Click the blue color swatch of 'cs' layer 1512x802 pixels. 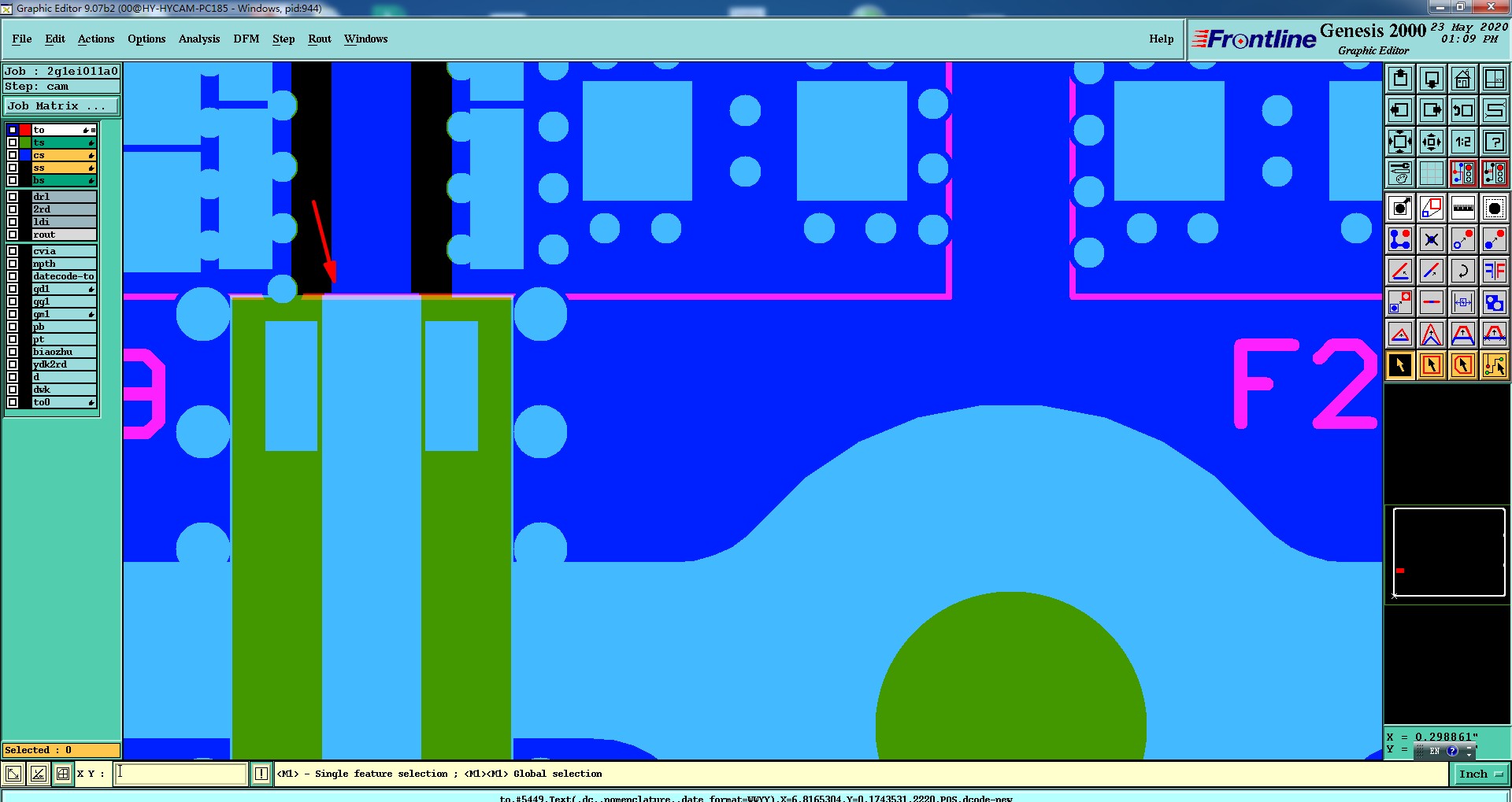point(25,155)
